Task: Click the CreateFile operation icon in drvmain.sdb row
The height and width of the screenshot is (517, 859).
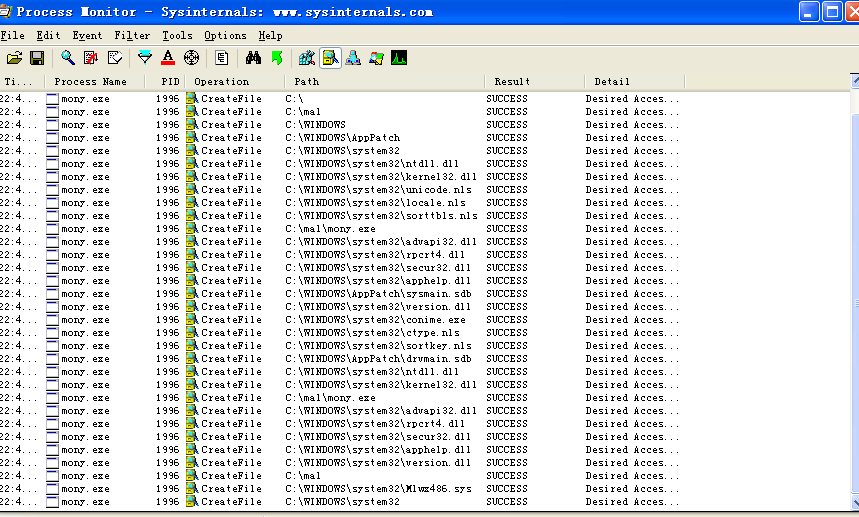Action: pyautogui.click(x=192, y=359)
